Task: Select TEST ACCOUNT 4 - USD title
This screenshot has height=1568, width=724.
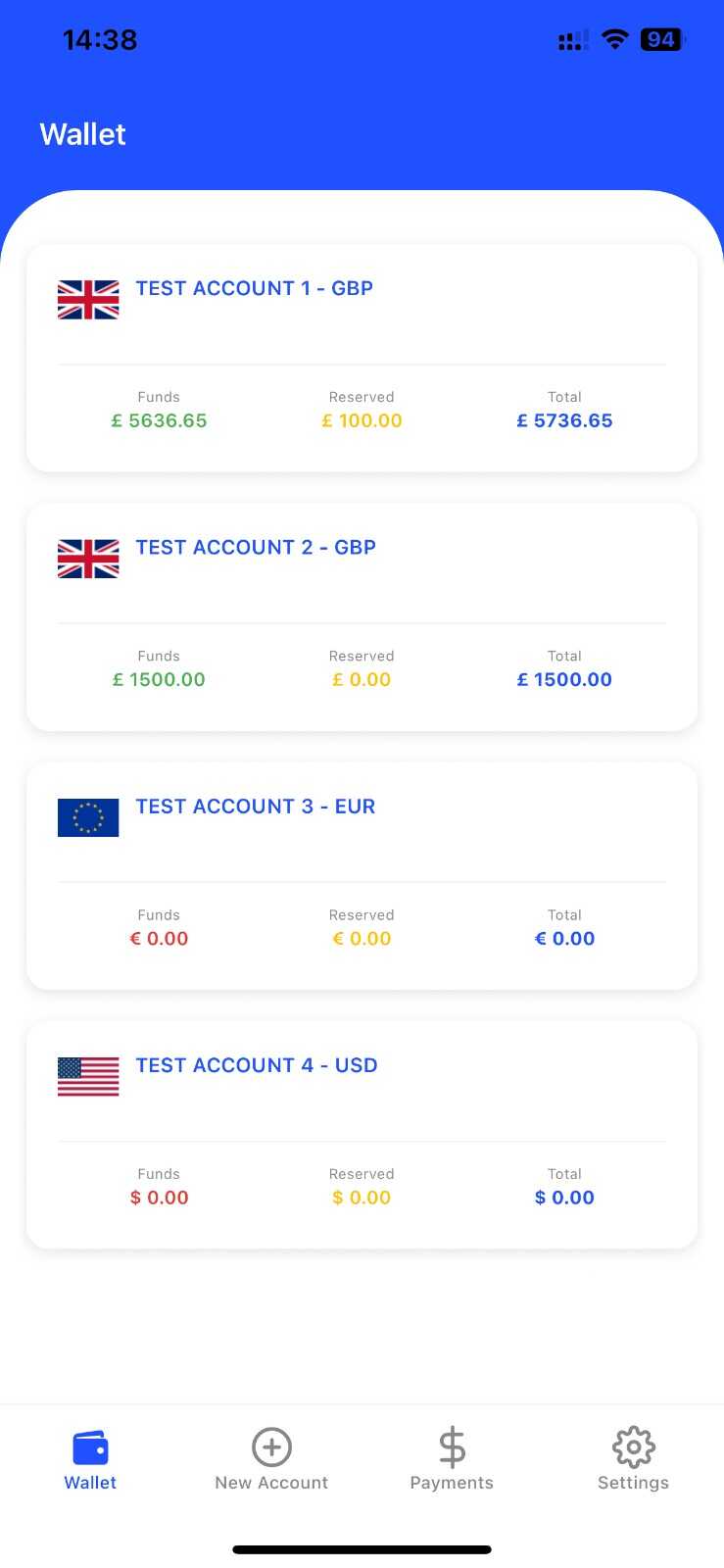Action: pyautogui.click(x=257, y=1065)
